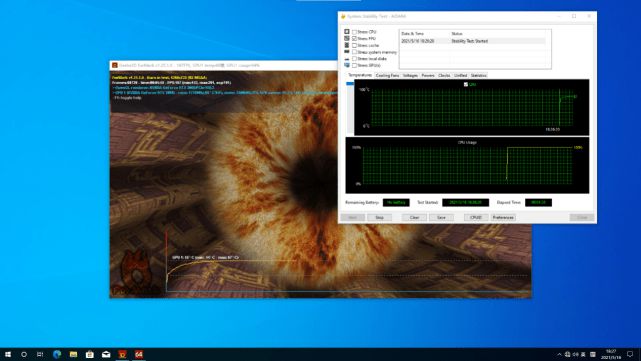Viewport: 641px width, 361px height.
Task: Open Task View on the taskbar
Action: tap(40, 354)
